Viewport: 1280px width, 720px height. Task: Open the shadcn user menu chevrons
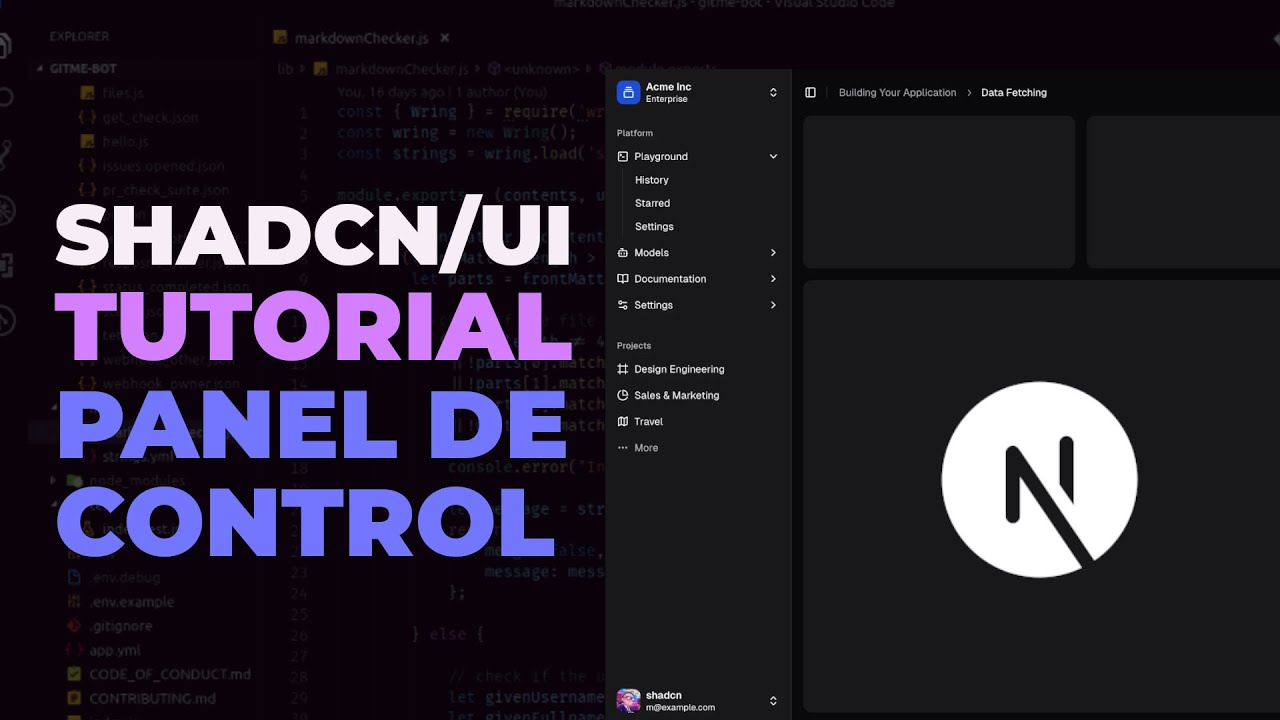773,701
